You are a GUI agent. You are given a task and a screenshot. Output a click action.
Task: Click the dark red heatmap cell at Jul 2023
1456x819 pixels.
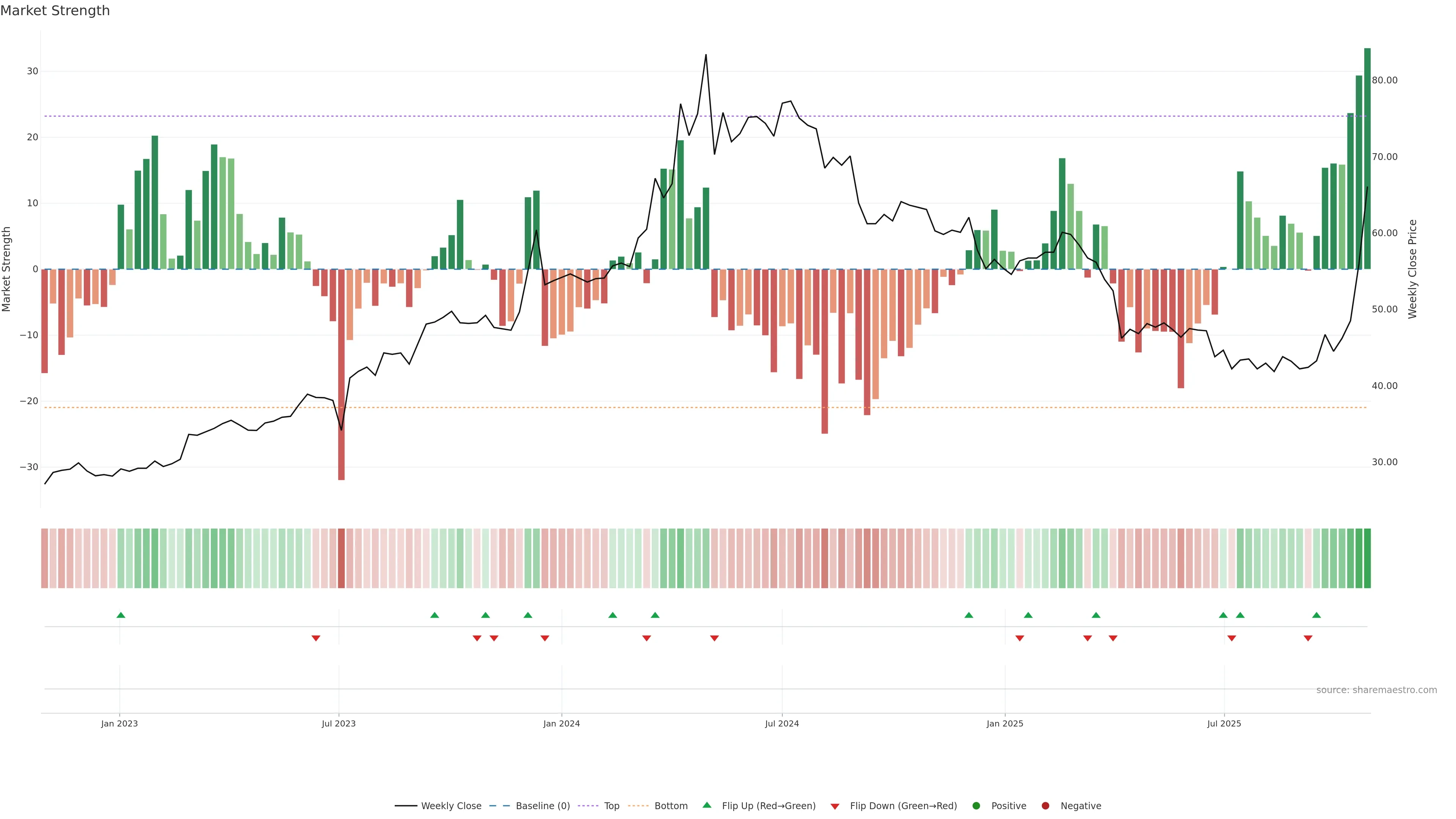point(341,559)
